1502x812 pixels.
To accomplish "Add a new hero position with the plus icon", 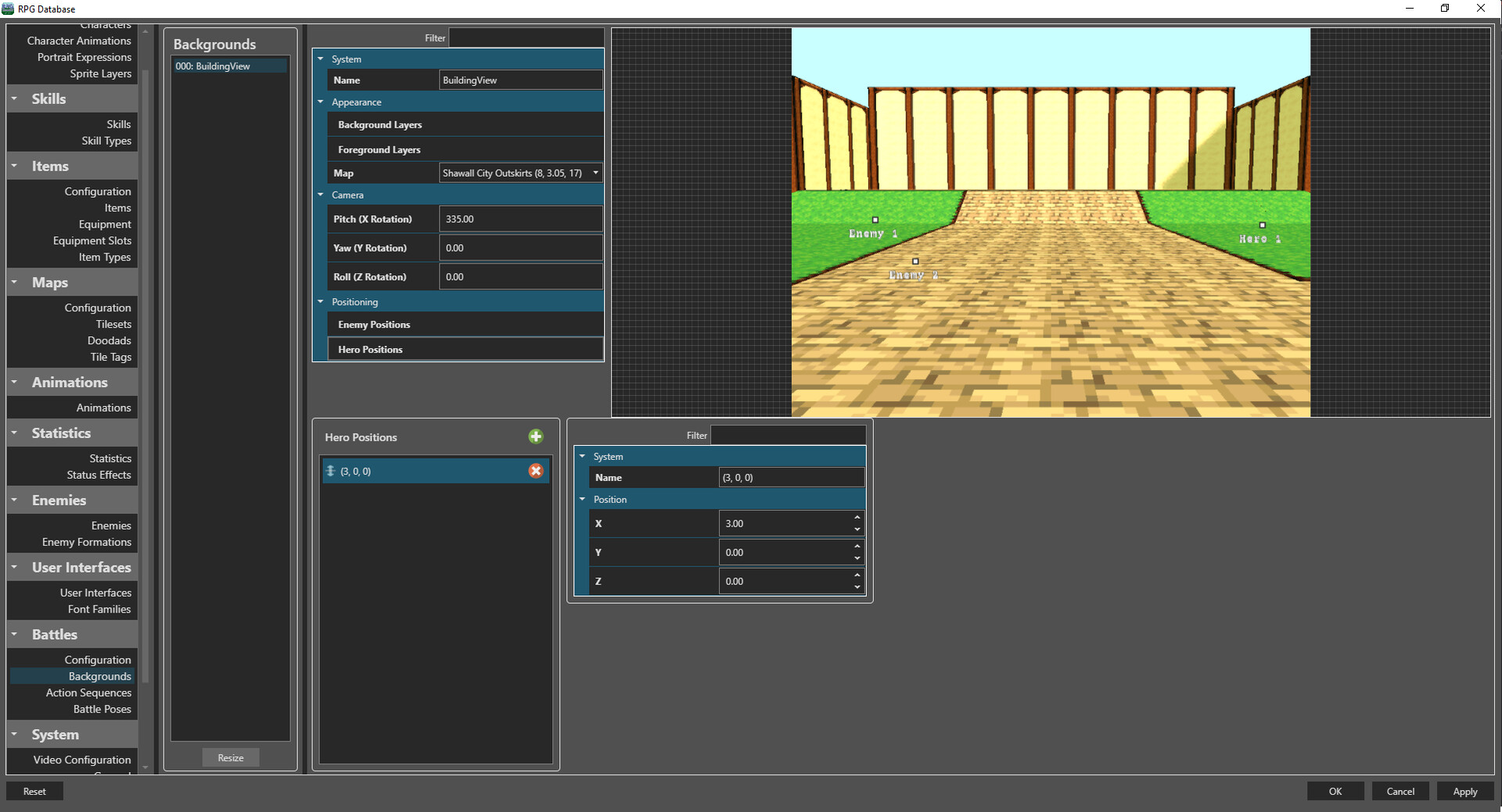I will [536, 437].
